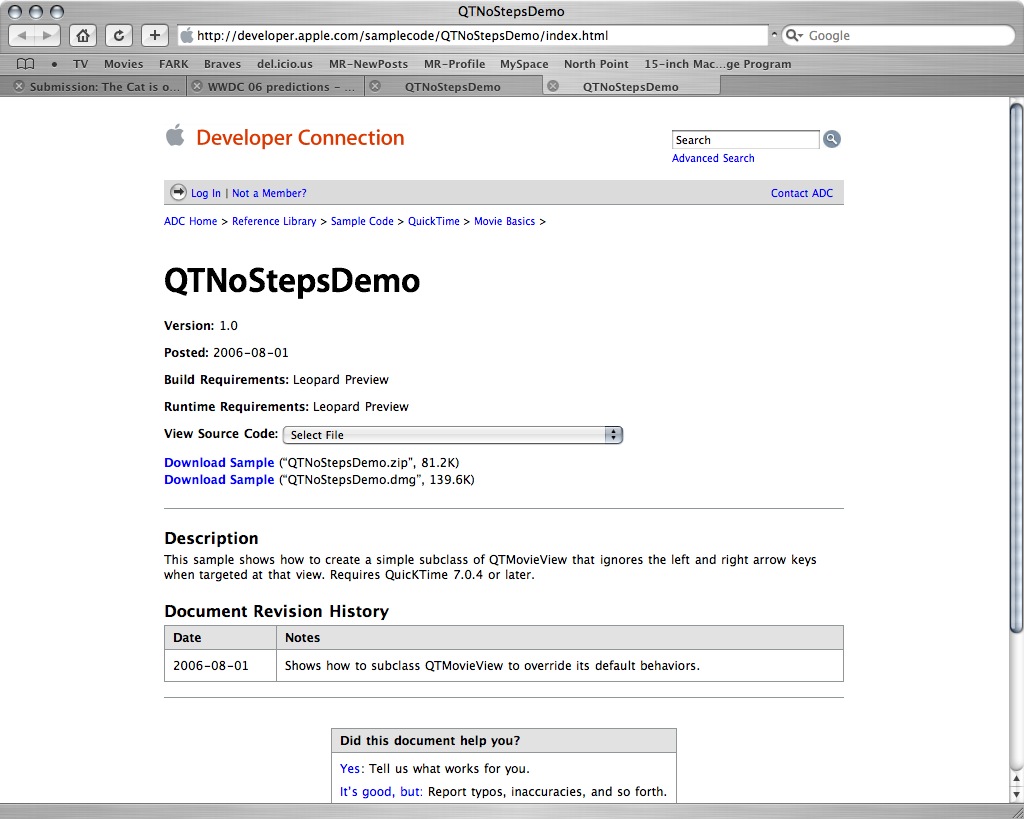The height and width of the screenshot is (819, 1024).
Task: Open the MR-Profile bookmark
Action: tap(455, 64)
